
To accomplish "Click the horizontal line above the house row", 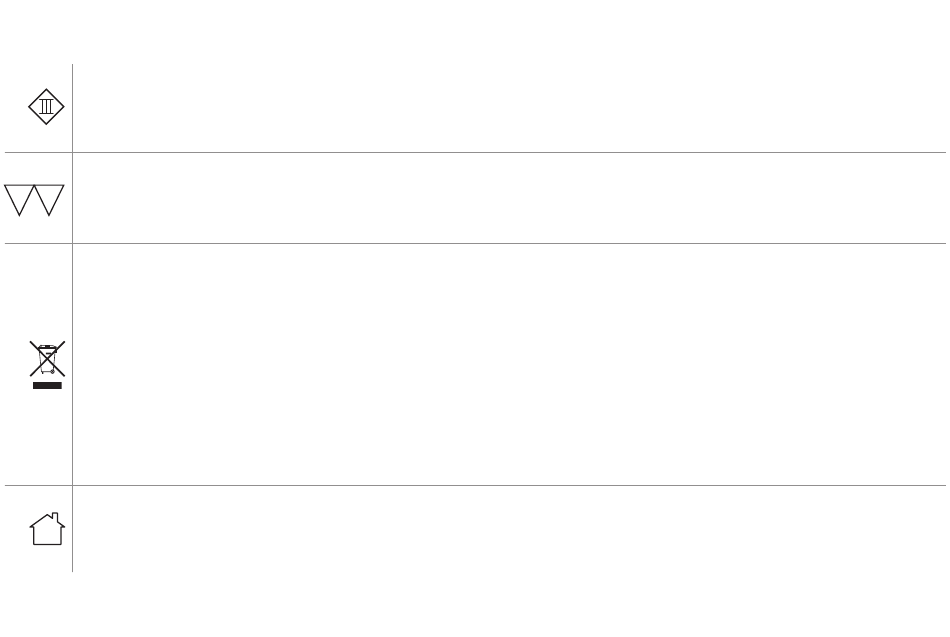I will 475,485.
